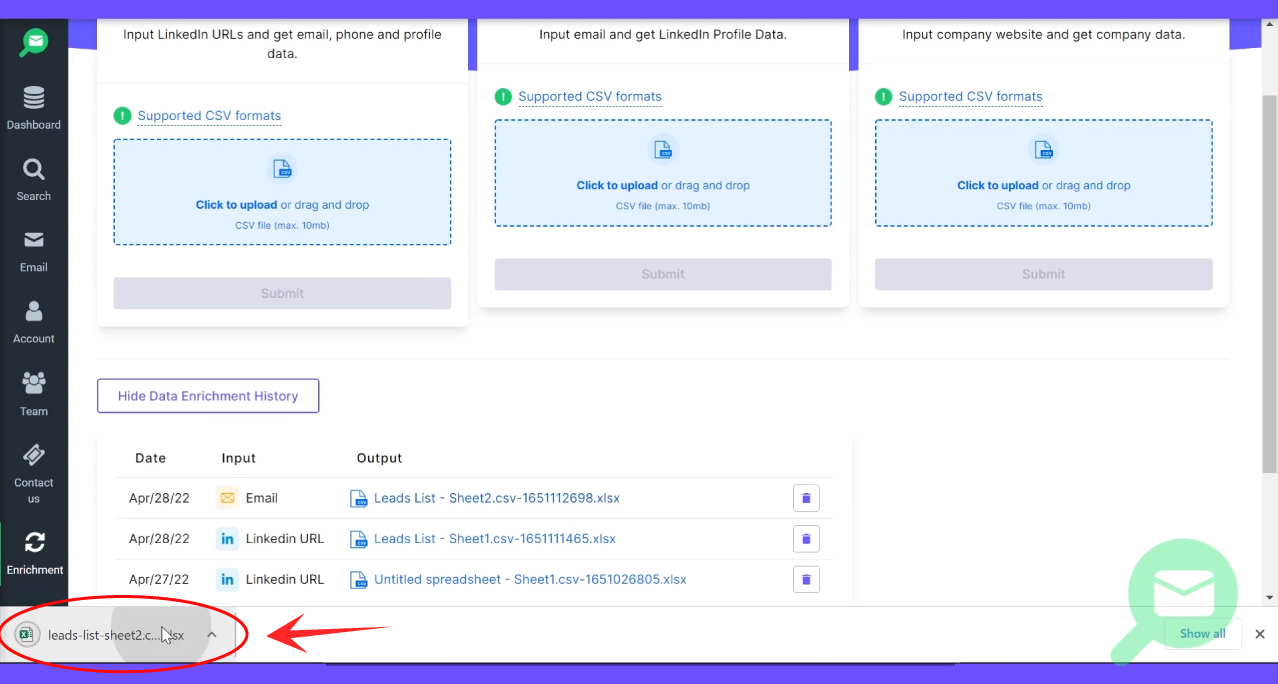The height and width of the screenshot is (684, 1278).
Task: Open Search in the sidebar
Action: tap(34, 180)
